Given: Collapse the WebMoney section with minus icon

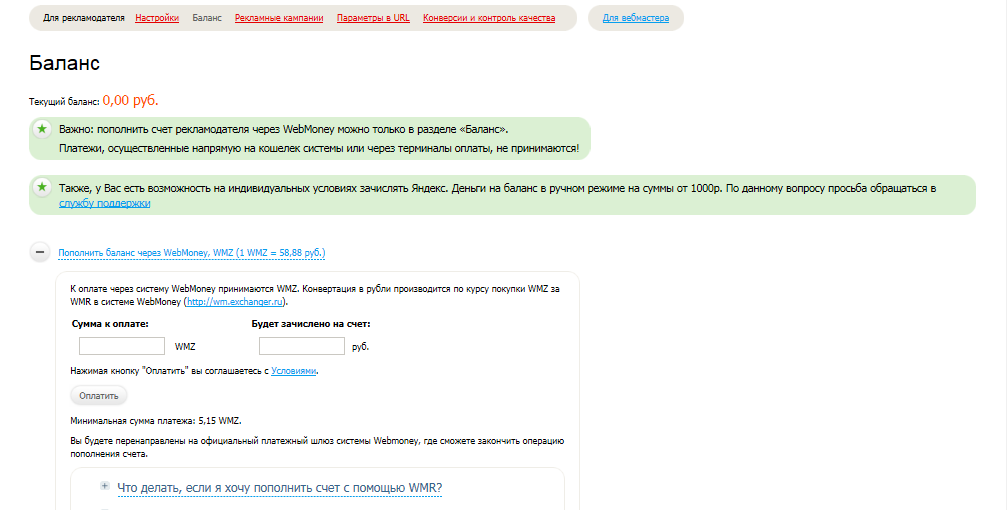Looking at the screenshot, I should [x=40, y=252].
